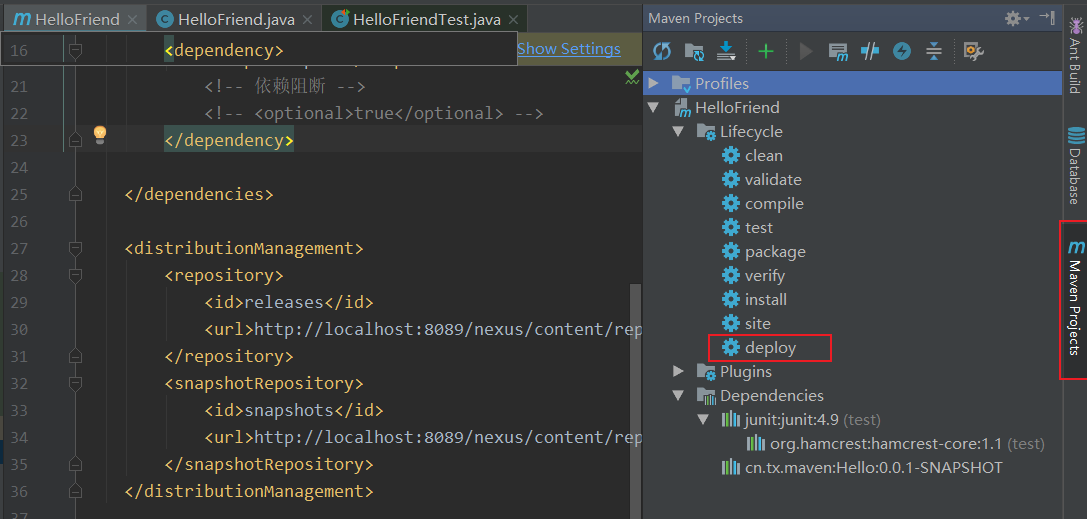Click Generate Sources and Update Folders icon
Screen dimensions: 1087x519
coord(695,51)
